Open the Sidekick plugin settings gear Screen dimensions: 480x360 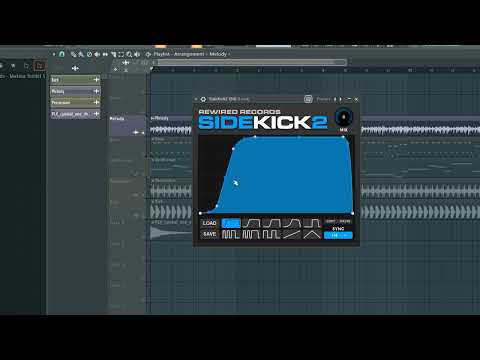[203, 99]
